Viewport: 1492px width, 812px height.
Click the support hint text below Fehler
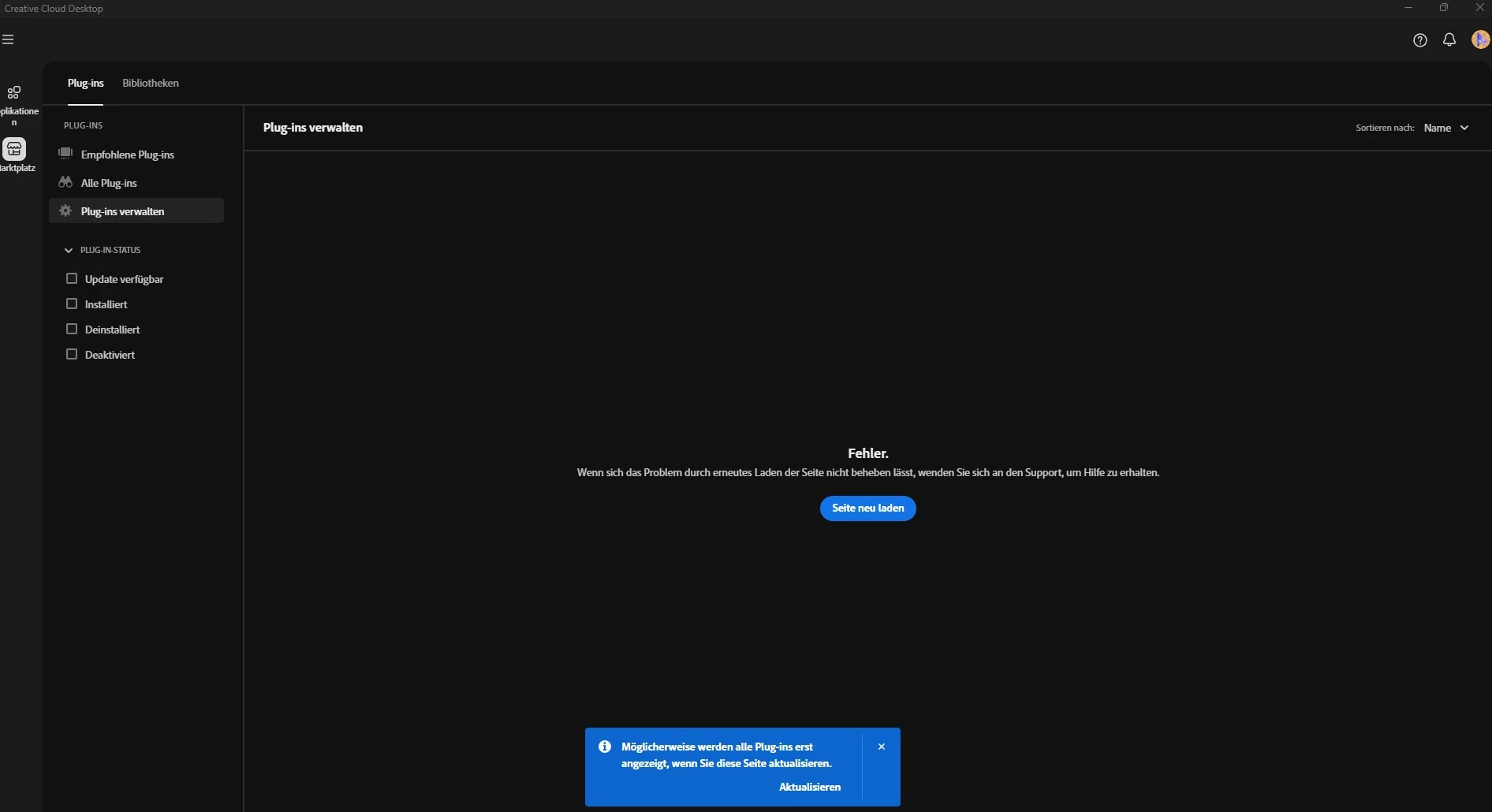(x=867, y=473)
